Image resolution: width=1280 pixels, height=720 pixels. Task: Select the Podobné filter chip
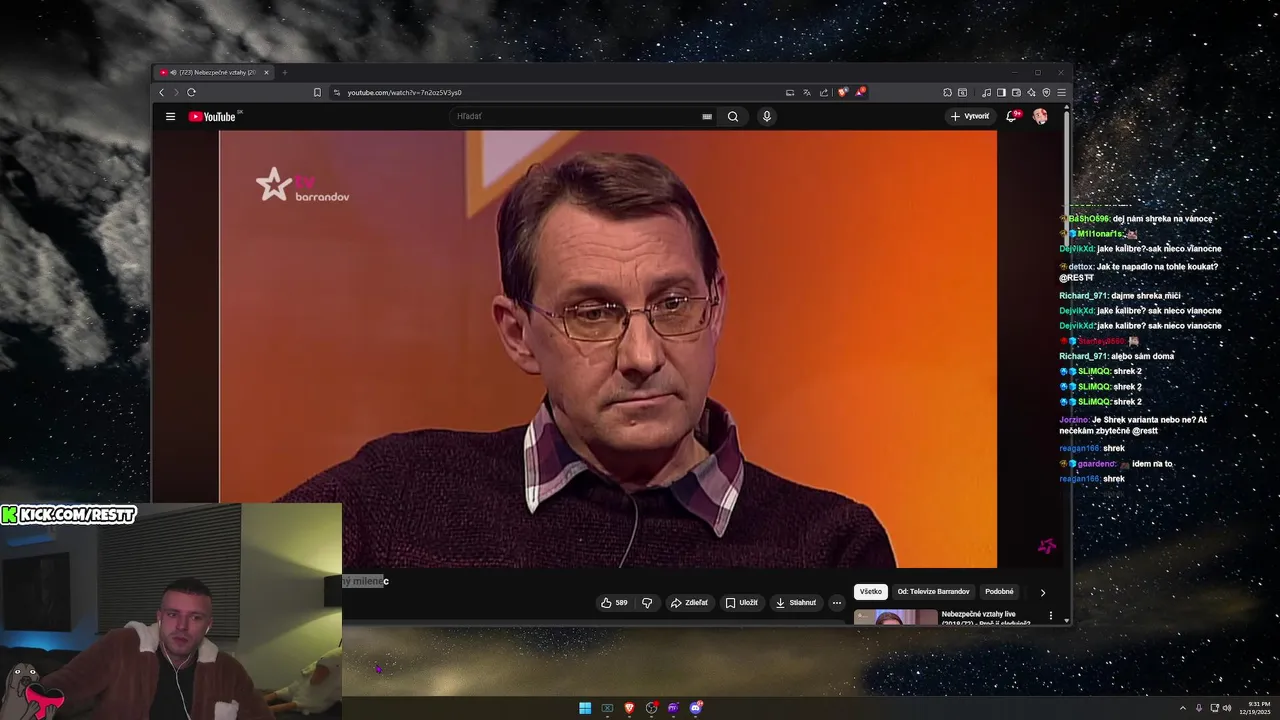(999, 592)
